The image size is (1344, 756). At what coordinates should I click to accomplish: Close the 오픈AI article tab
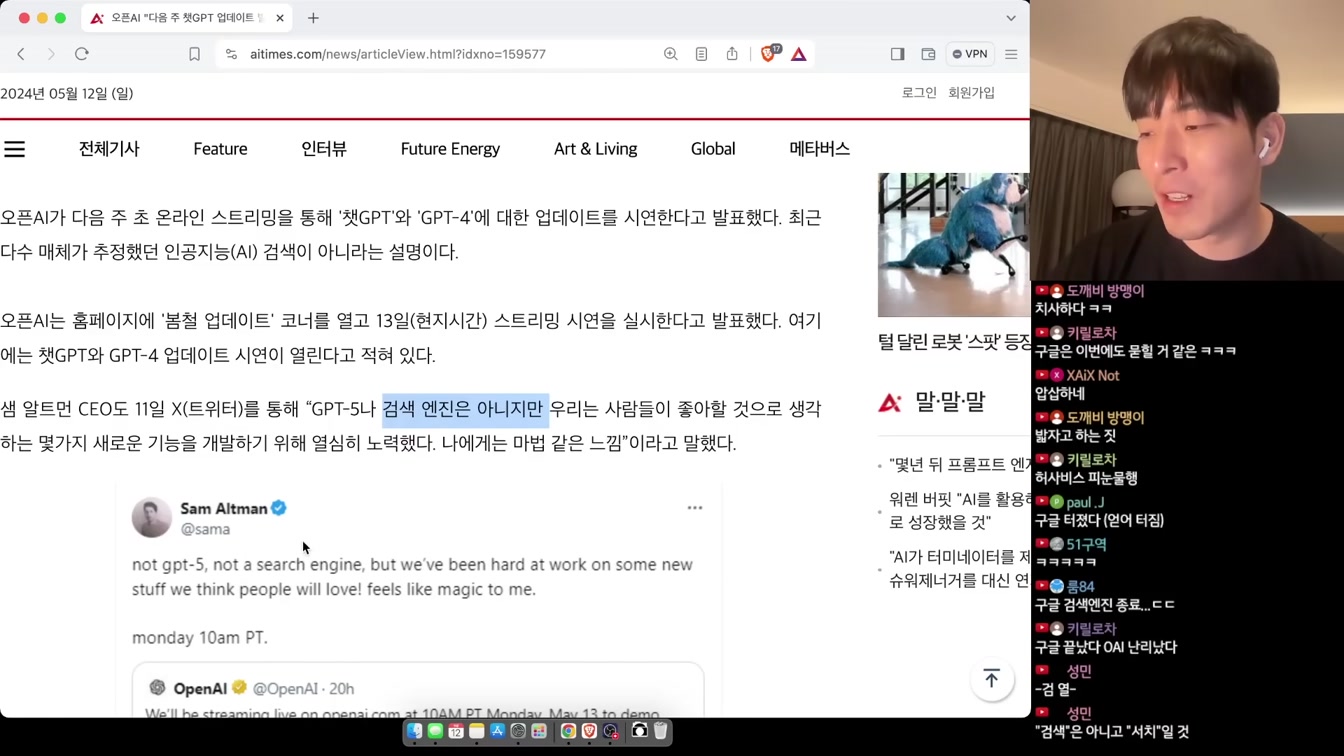[x=280, y=18]
